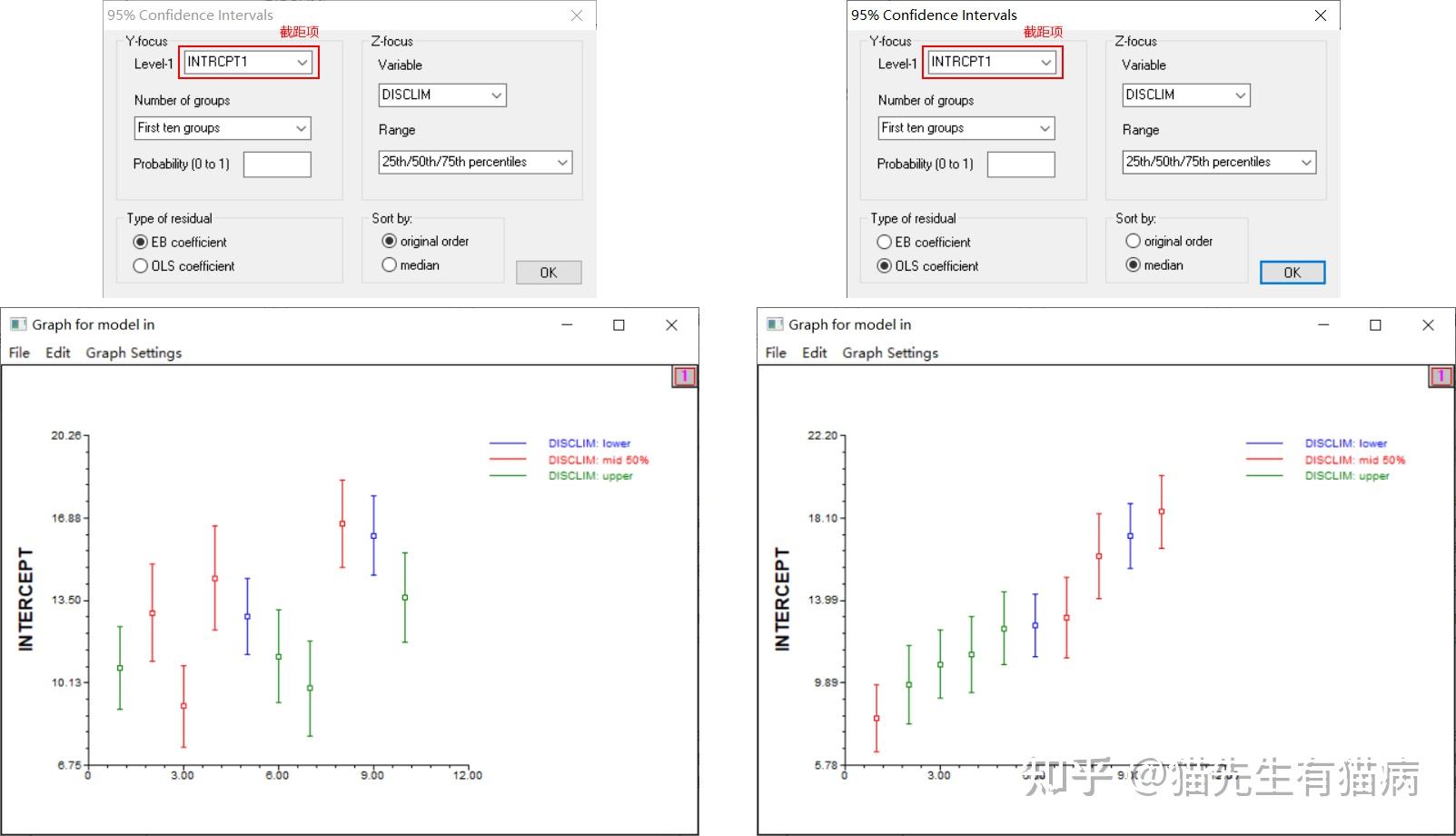Open the Level-1 INTRCPT1 dropdown in left dialog
The image size is (1456, 836).
pyautogui.click(x=302, y=63)
